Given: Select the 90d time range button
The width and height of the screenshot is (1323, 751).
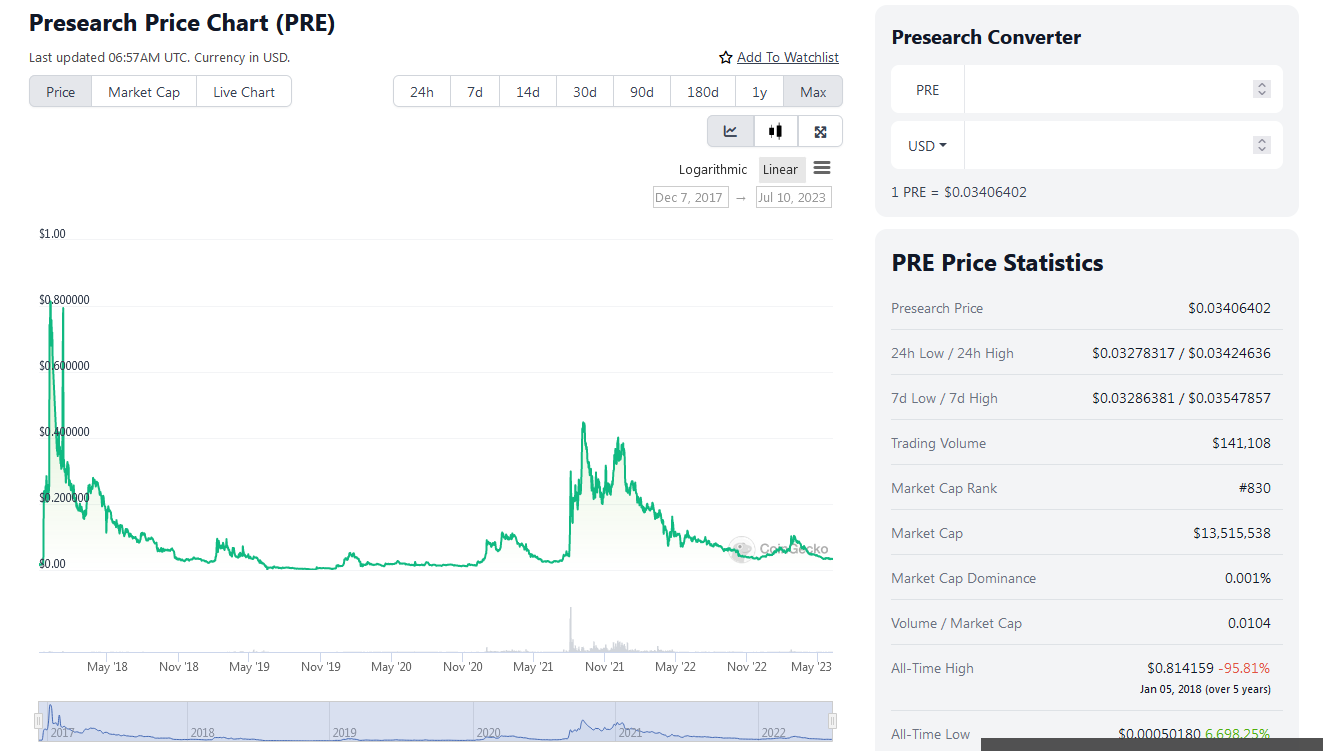Looking at the screenshot, I should coord(642,92).
